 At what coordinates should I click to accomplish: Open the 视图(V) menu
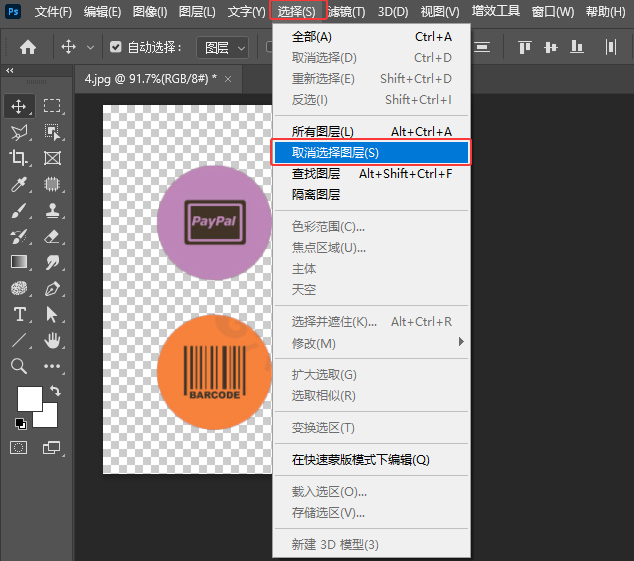(x=440, y=12)
